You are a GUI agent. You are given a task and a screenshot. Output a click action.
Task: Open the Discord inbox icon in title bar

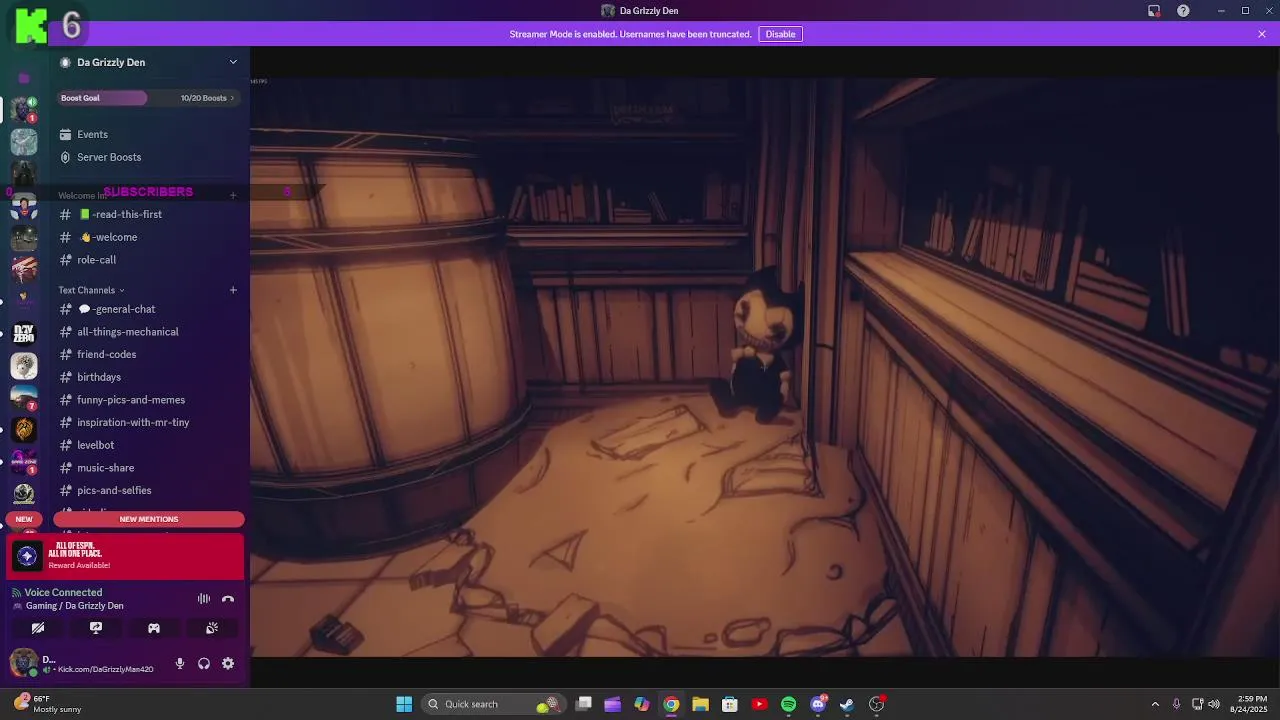pyautogui.click(x=1154, y=11)
